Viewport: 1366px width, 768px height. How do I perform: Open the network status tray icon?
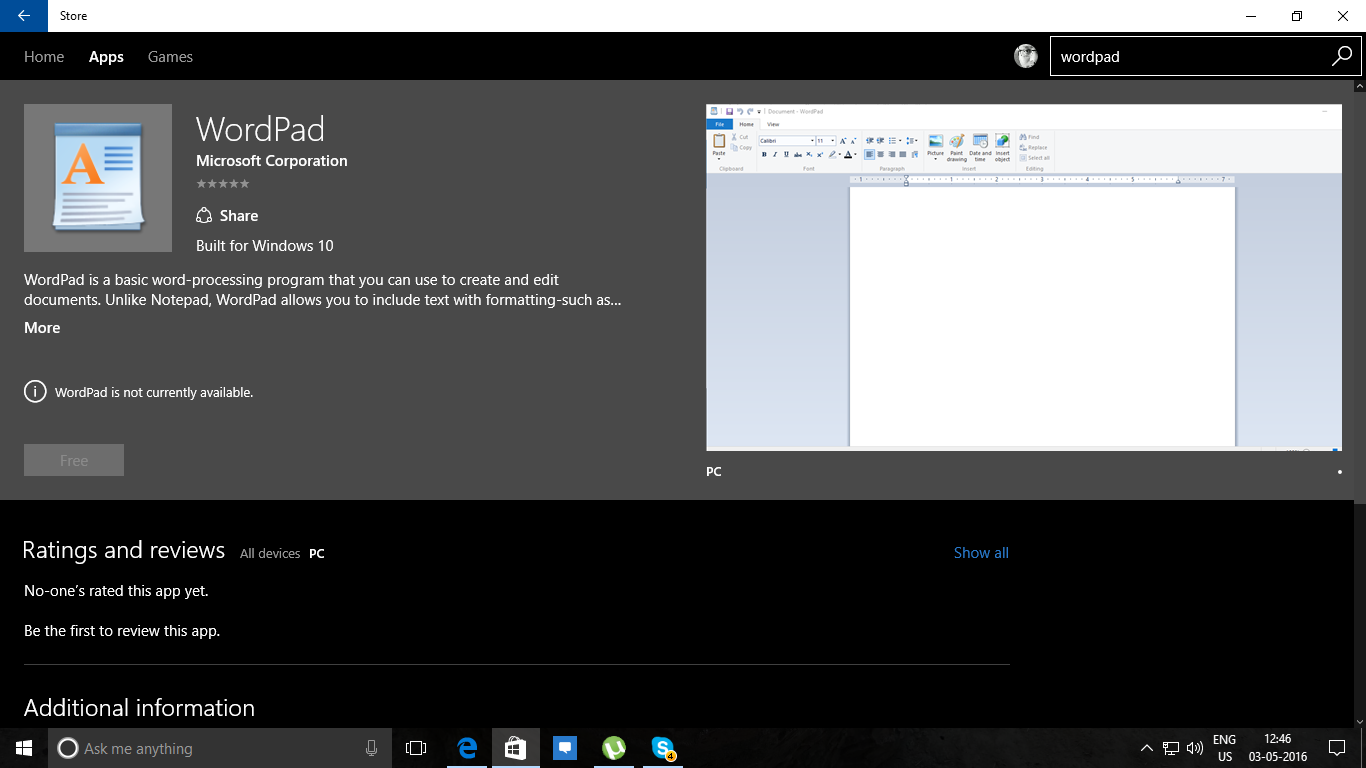point(1171,748)
